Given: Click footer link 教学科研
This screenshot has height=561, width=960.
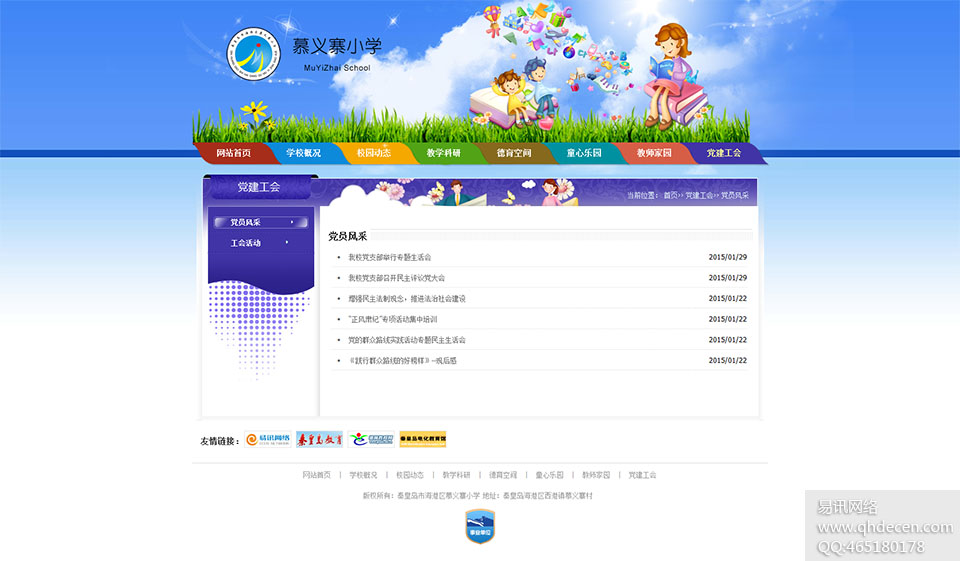Looking at the screenshot, I should click(456, 475).
